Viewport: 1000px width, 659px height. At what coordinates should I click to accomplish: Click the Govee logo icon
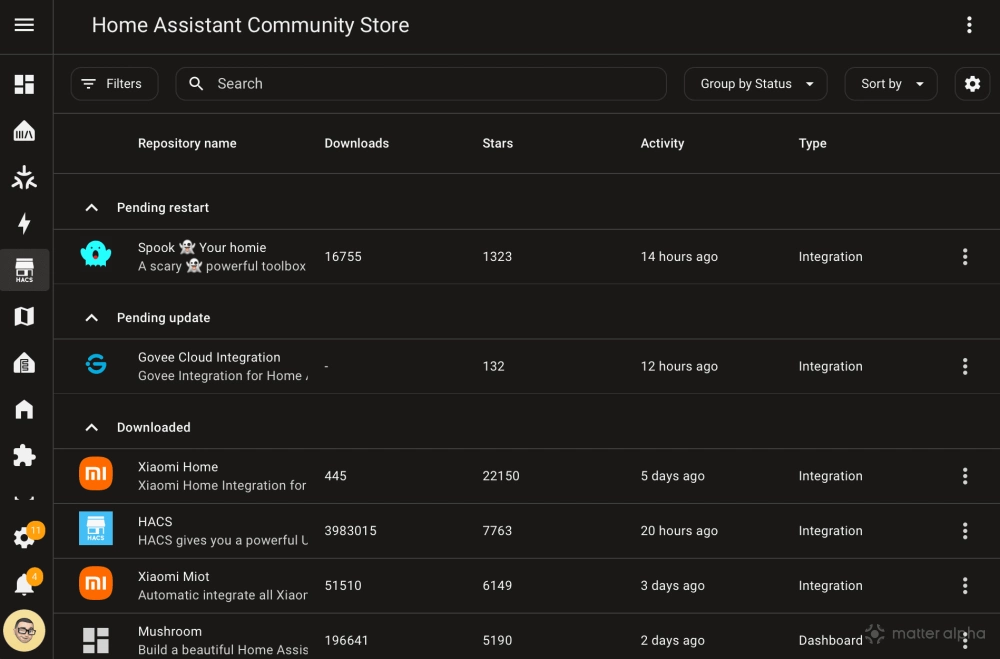[x=96, y=364]
